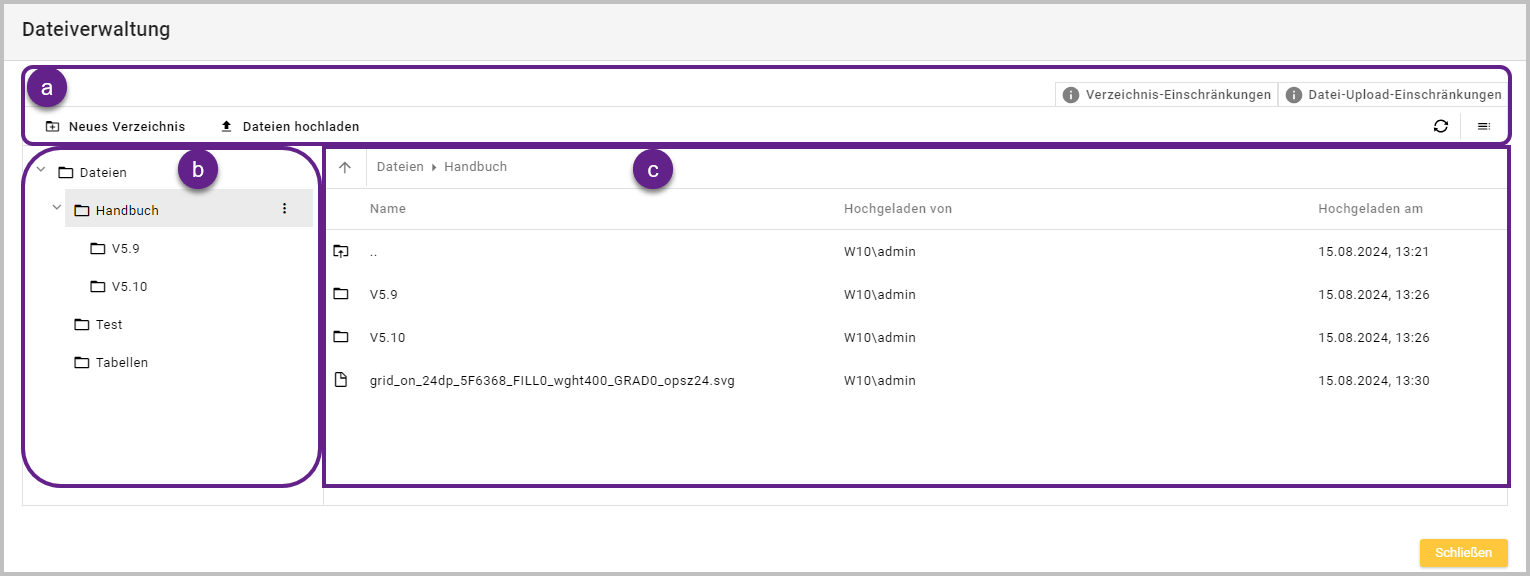Viewport: 1530px width, 576px height.
Task: Click the Neues Verzeichnis button
Action: (x=115, y=127)
